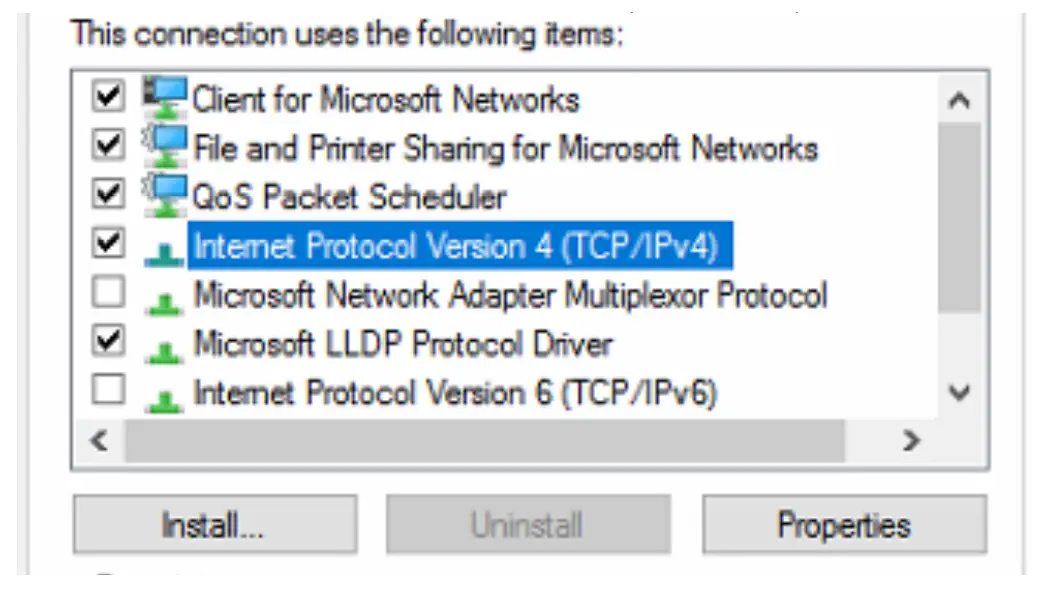Select Microsoft LLDP Protocol Driver item
Image resolution: width=1043 pixels, height=613 pixels.
(x=402, y=344)
